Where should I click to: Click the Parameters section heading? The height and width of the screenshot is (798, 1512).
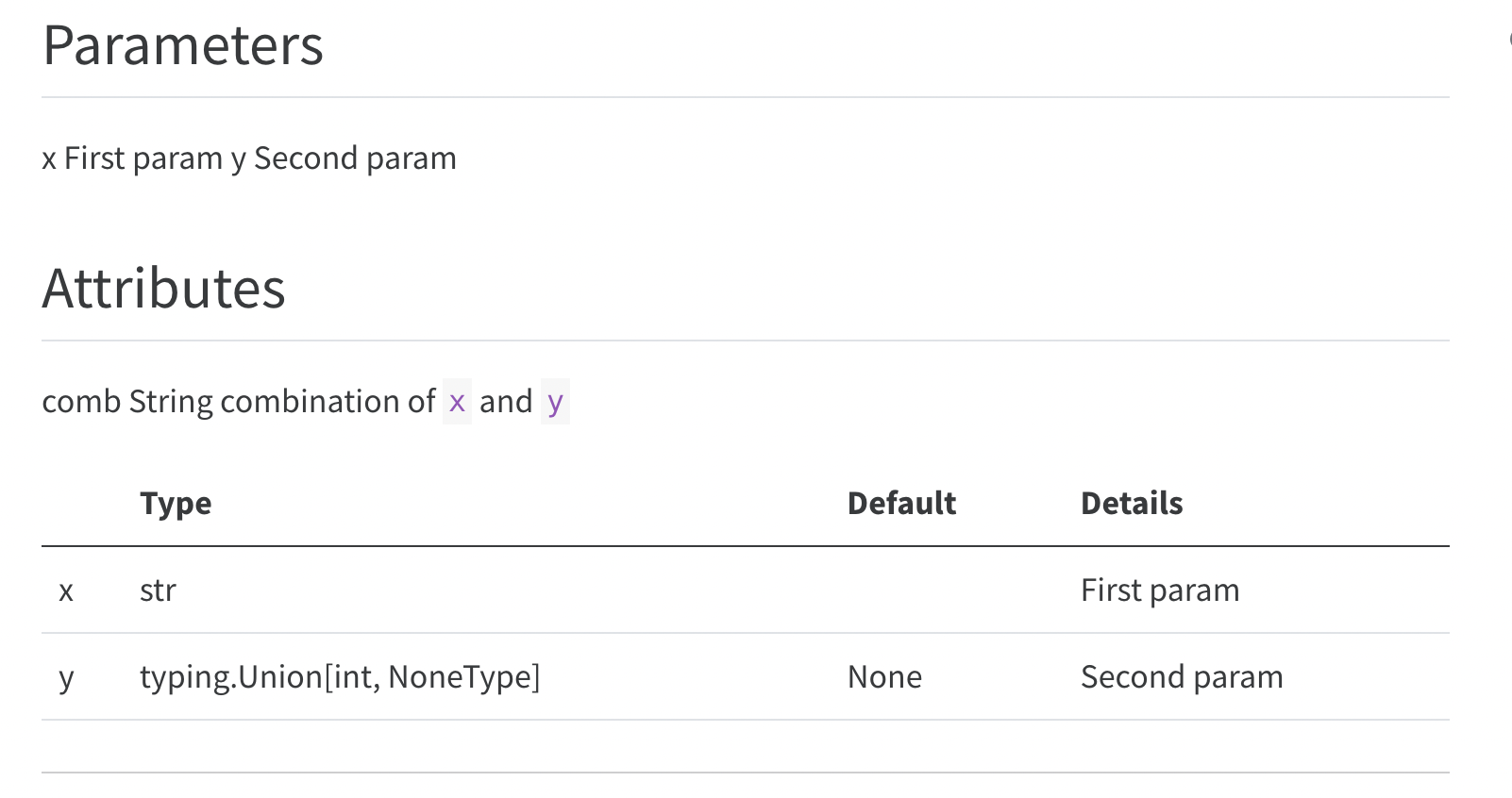coord(183,45)
